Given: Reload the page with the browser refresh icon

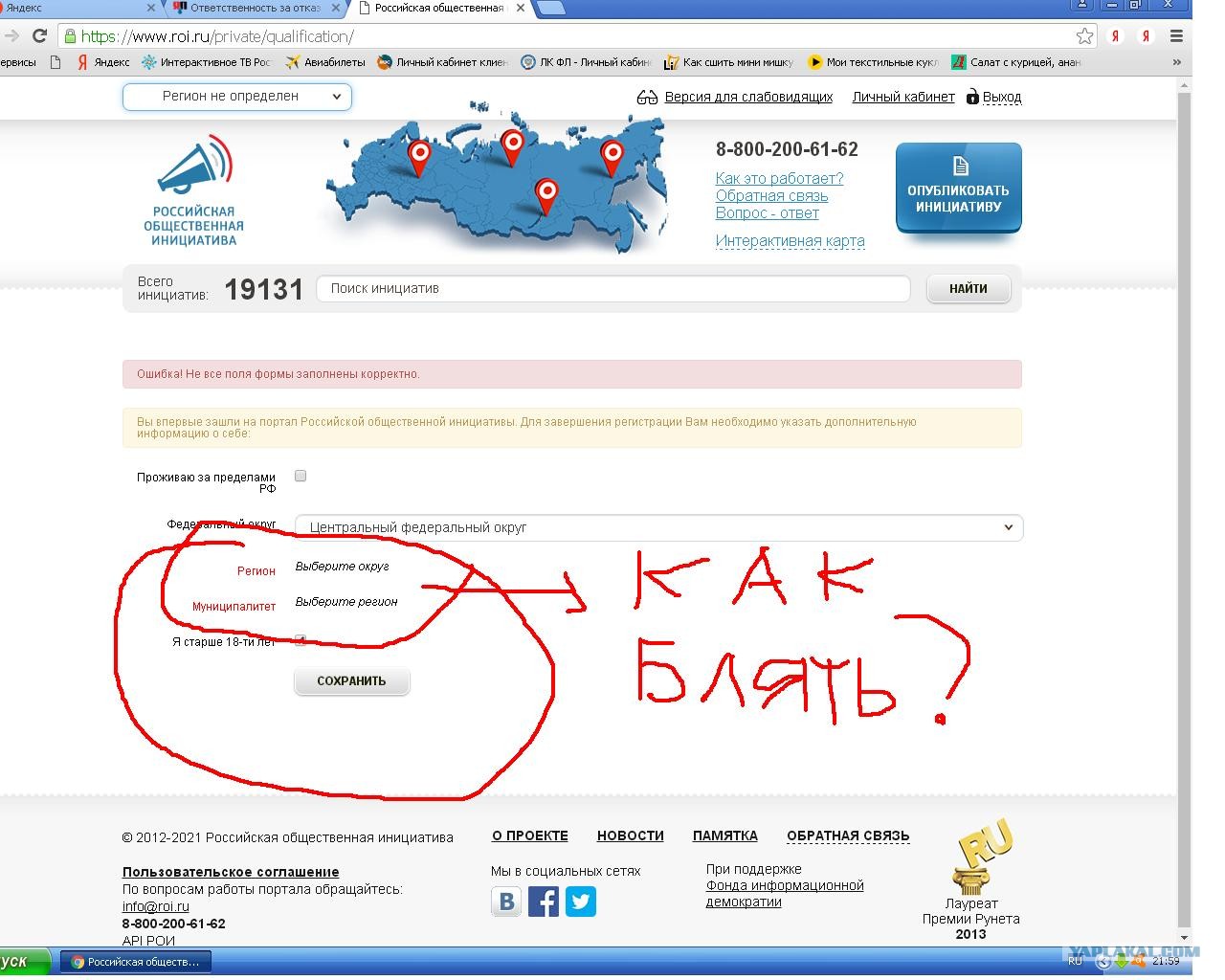Looking at the screenshot, I should [39, 36].
